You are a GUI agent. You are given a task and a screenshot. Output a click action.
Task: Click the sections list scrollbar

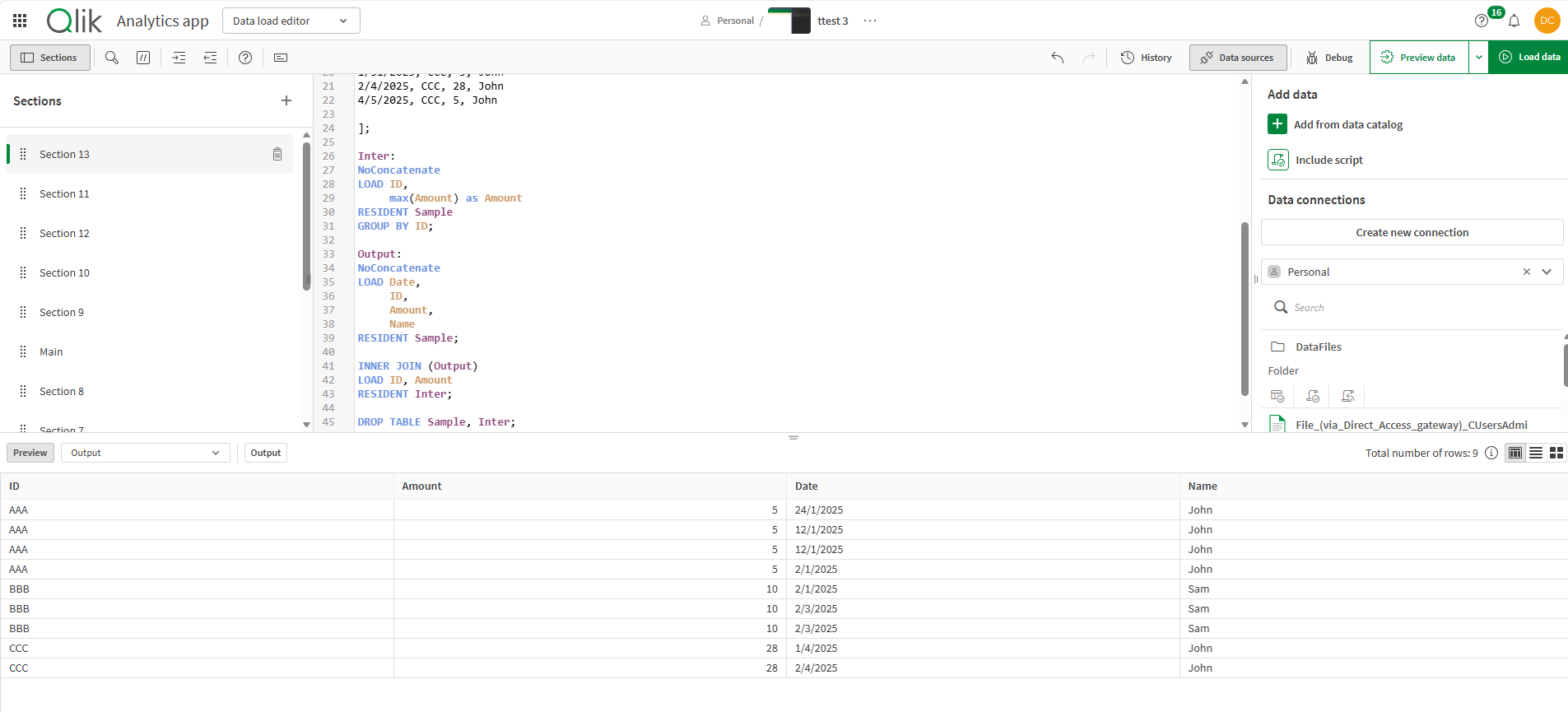pyautogui.click(x=306, y=216)
